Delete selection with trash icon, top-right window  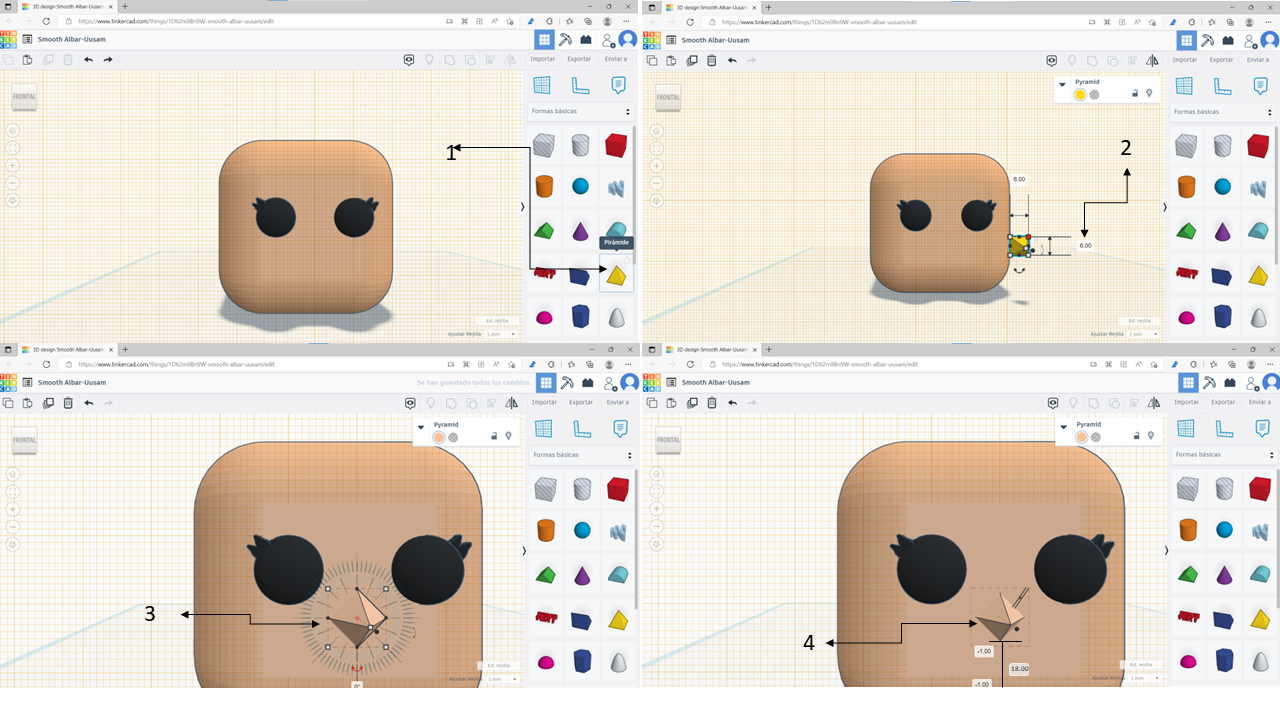click(x=711, y=60)
